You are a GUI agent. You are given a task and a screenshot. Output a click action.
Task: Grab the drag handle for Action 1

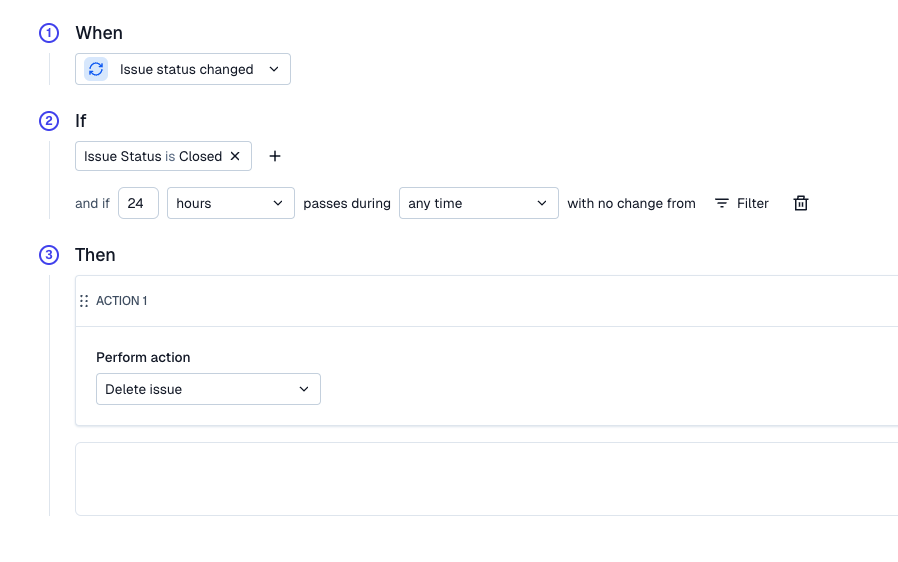click(x=84, y=301)
